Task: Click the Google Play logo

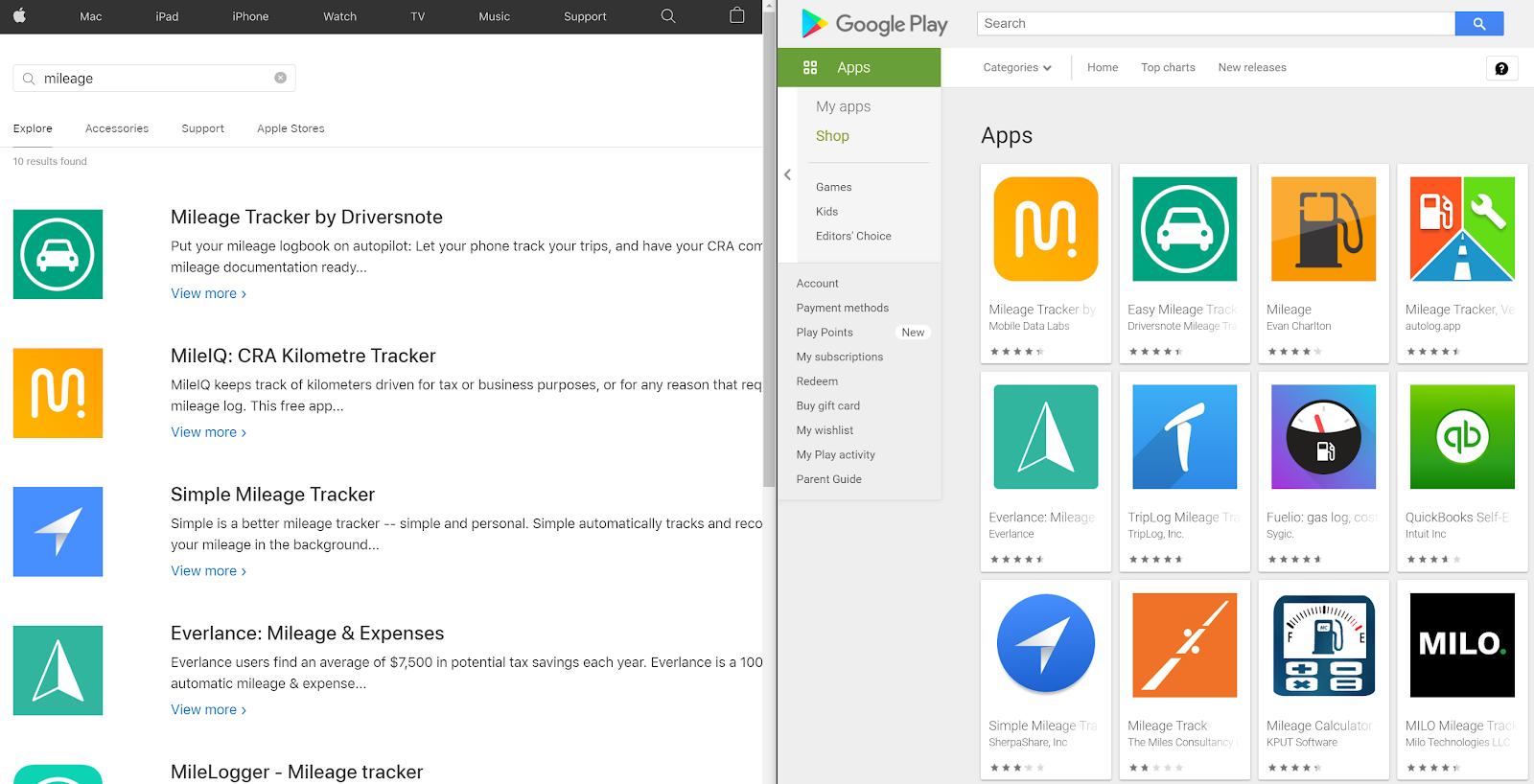Action: pos(874,24)
